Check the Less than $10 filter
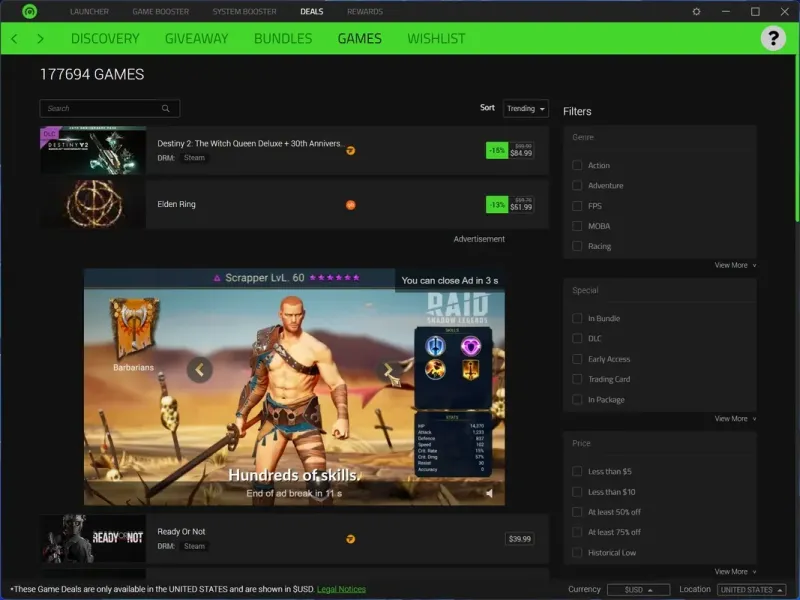Screen dimensions: 800x600 [577, 492]
